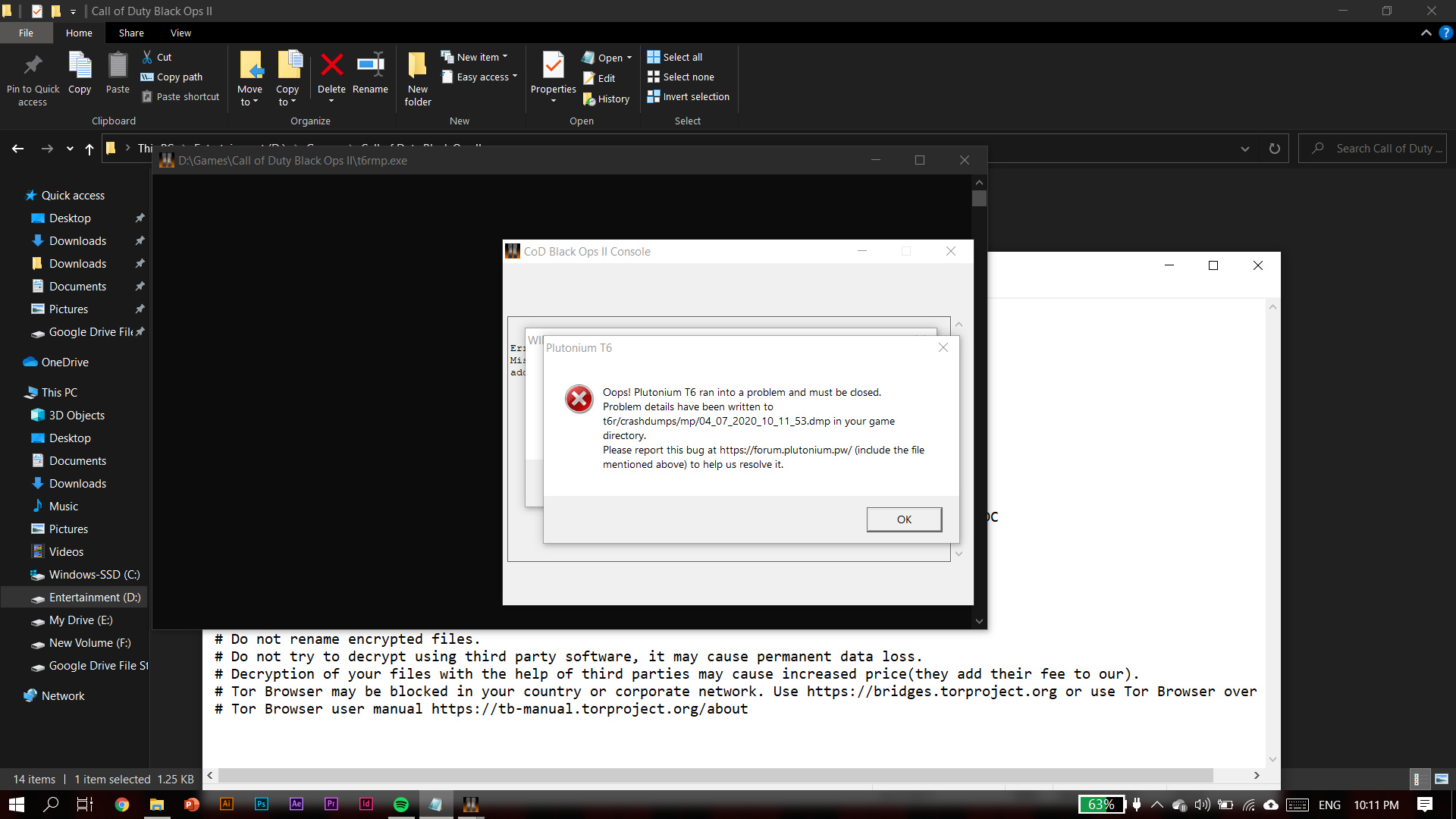Switch to the Share ribbon tab
Image resolution: width=1456 pixels, height=819 pixels.
[131, 33]
